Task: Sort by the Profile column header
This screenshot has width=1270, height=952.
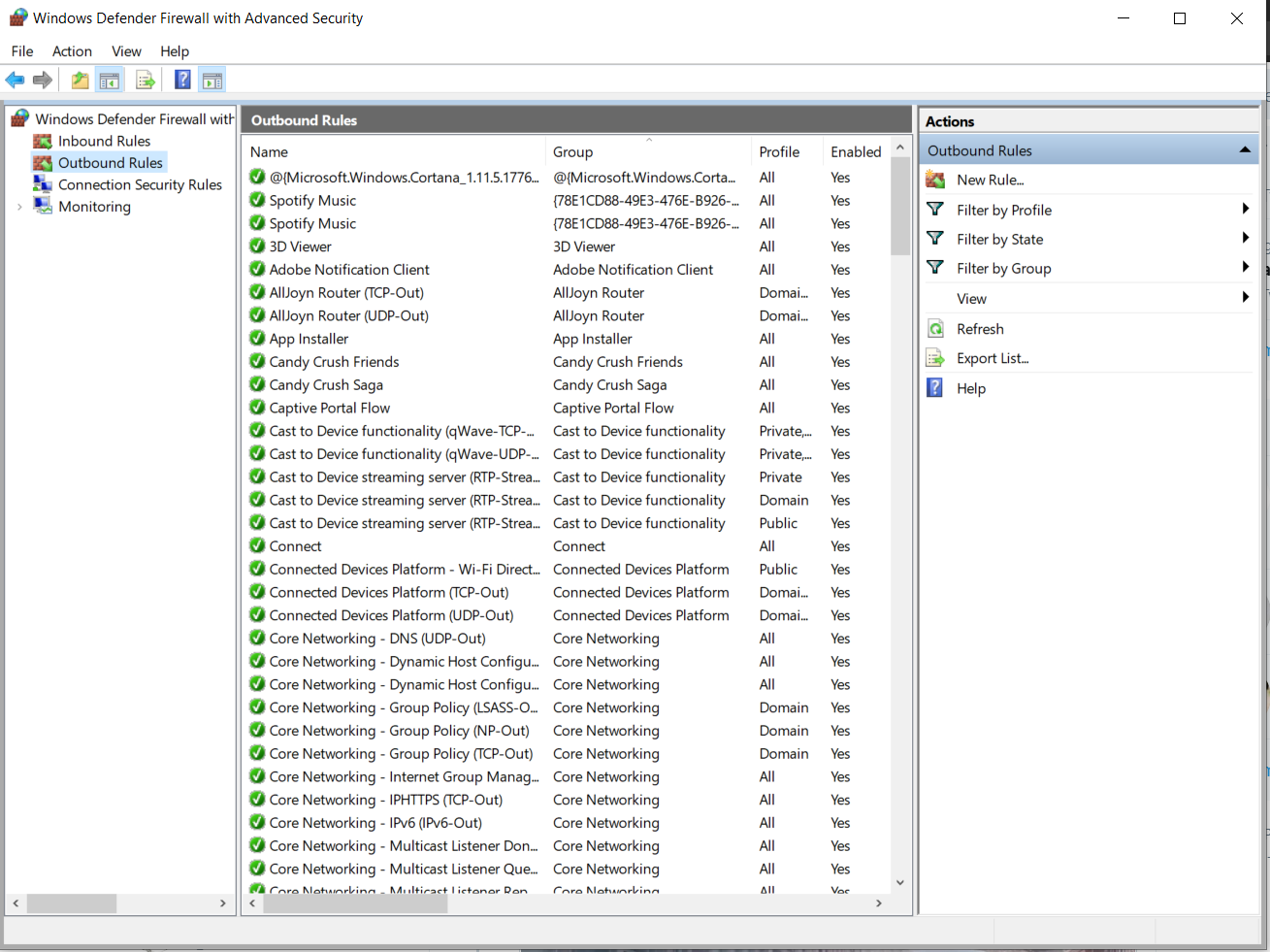Action: pos(787,151)
